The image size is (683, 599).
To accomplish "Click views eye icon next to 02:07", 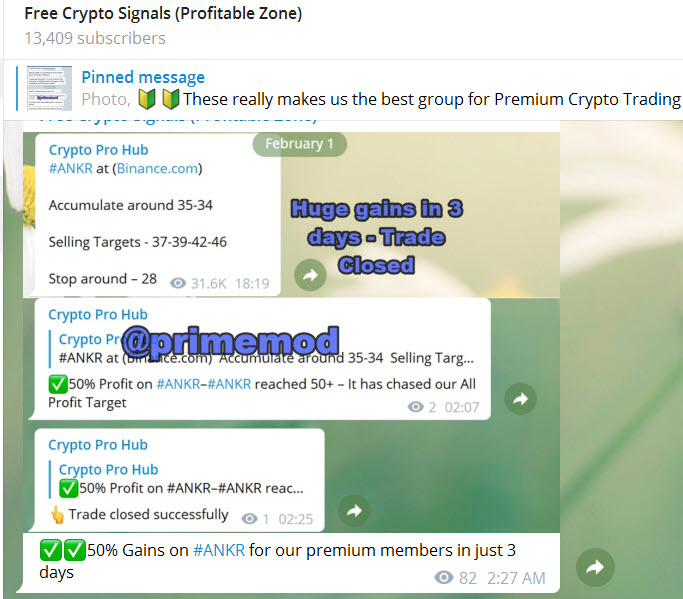I will (x=416, y=407).
